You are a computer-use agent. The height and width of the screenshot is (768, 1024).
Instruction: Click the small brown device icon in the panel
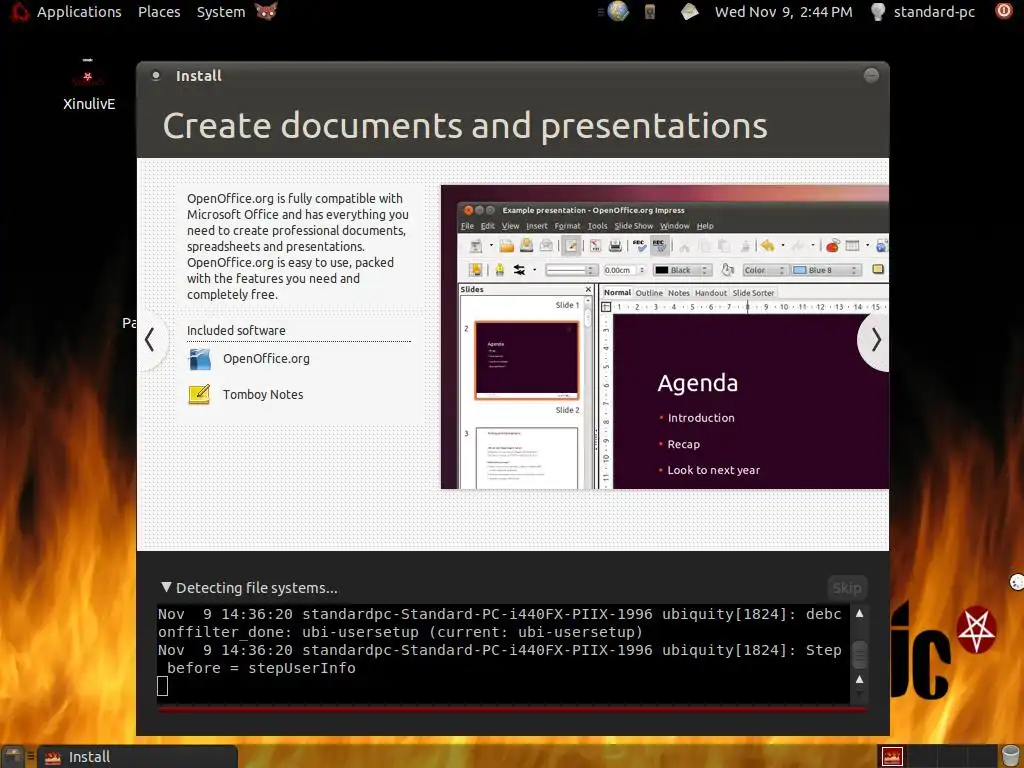tap(650, 12)
